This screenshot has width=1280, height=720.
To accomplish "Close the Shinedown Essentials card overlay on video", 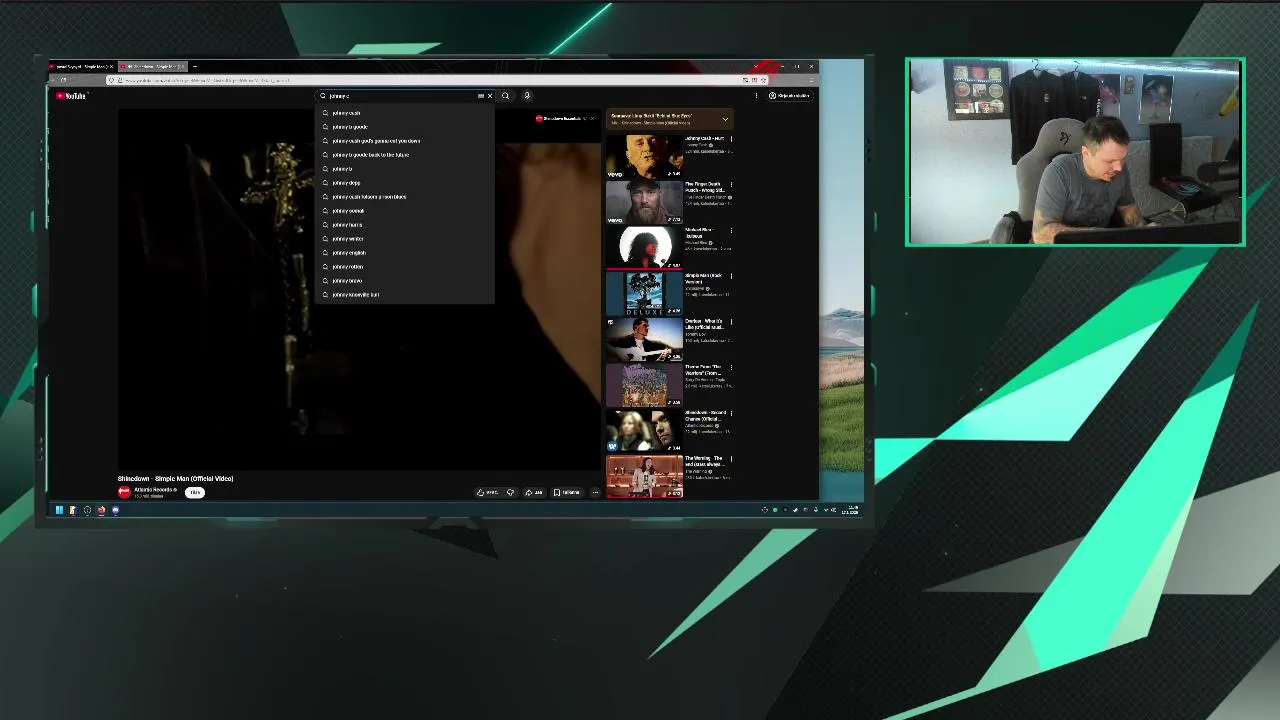I will (592, 119).
